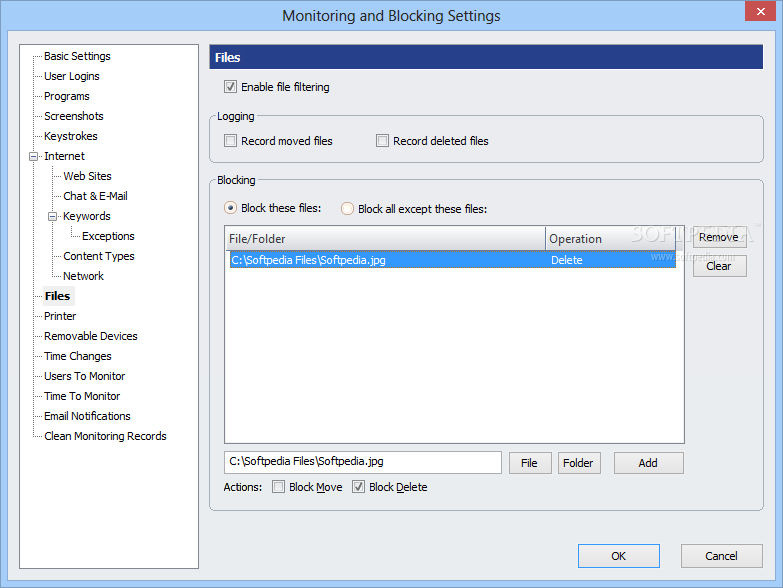Add the path to the block list

[648, 463]
